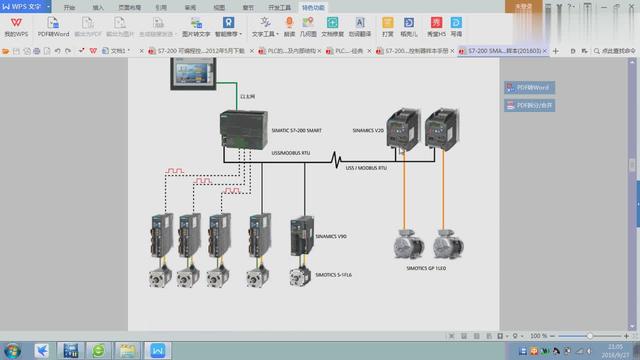Click the SIMOTICS S-1FL6 label

click(x=333, y=275)
